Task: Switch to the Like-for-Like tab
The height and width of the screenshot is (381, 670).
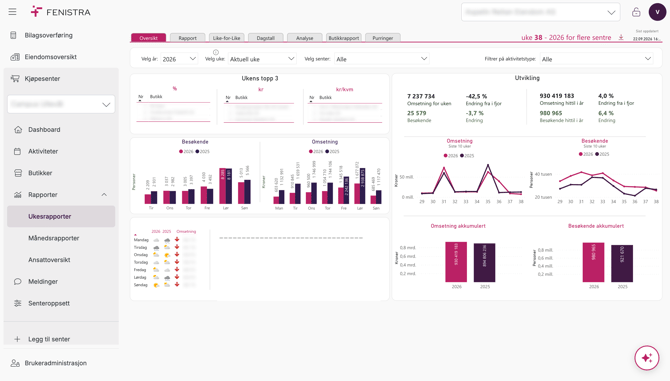Action: coord(226,38)
